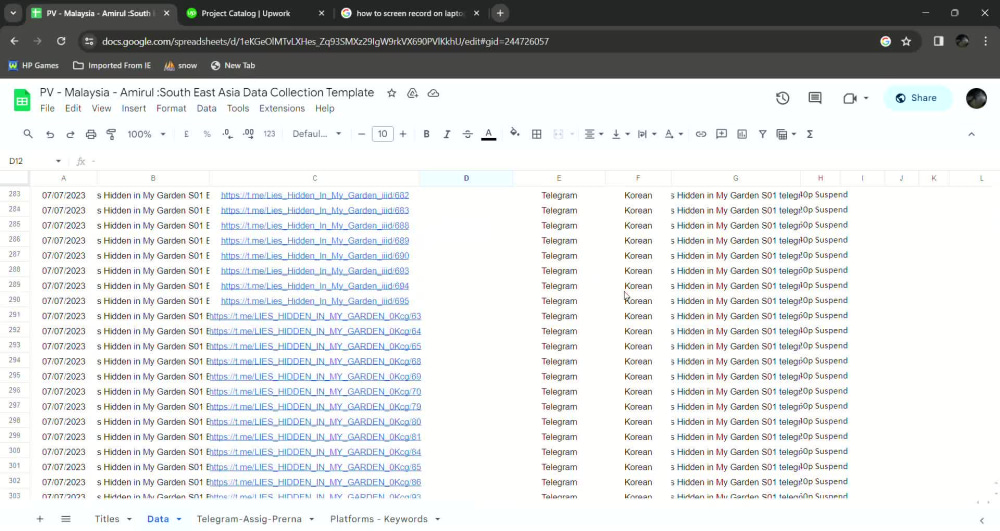This screenshot has height=531, width=1000.
Task: Open link ending in 0Kcg/86
Action: pyautogui.click(x=315, y=483)
